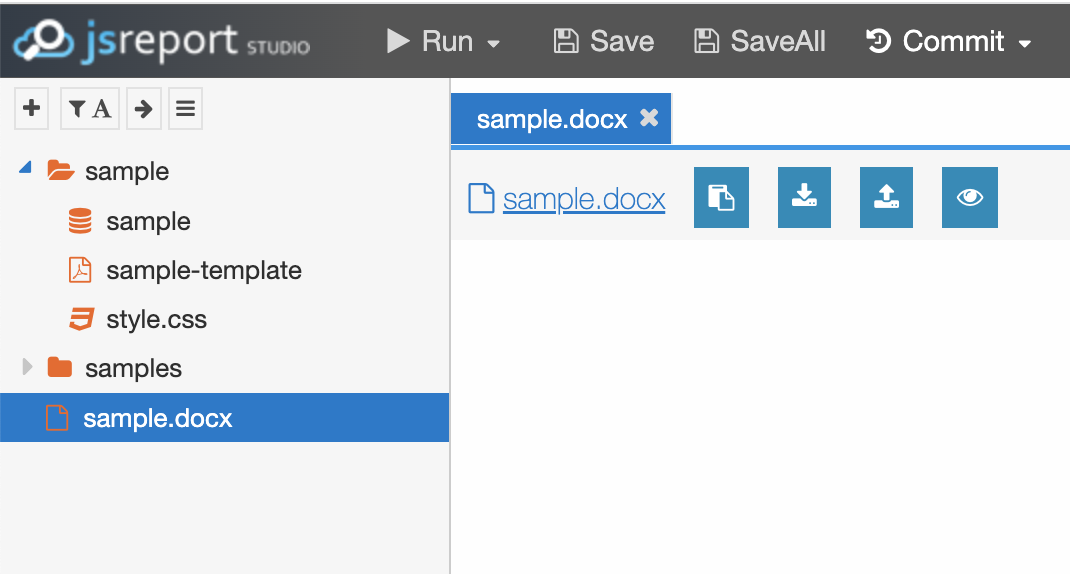
Task: Select style.css in the entity tree
Action: 156,320
